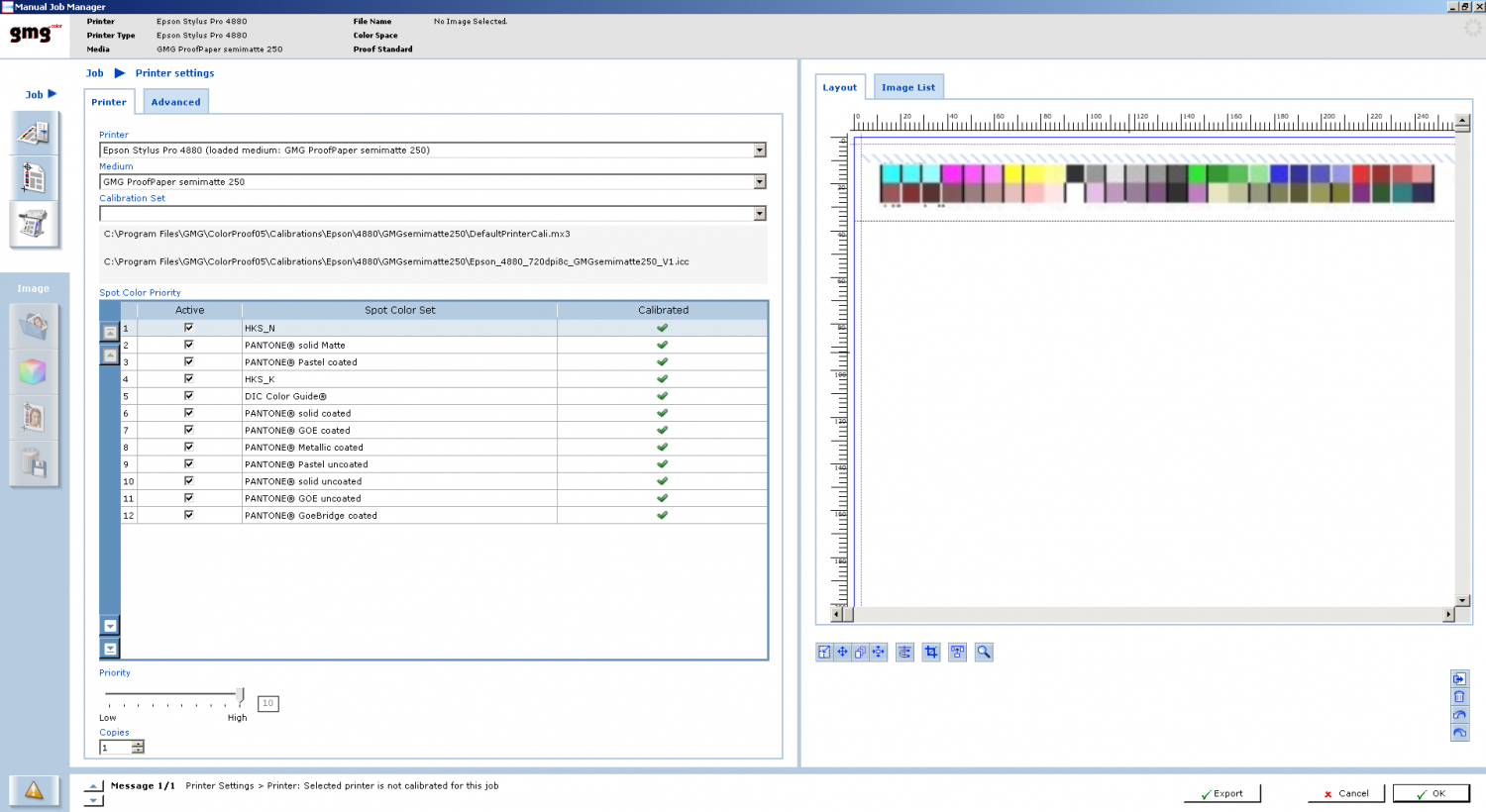The image size is (1486, 812).
Task: Click the cyan patch in control strip
Action: 891,173
